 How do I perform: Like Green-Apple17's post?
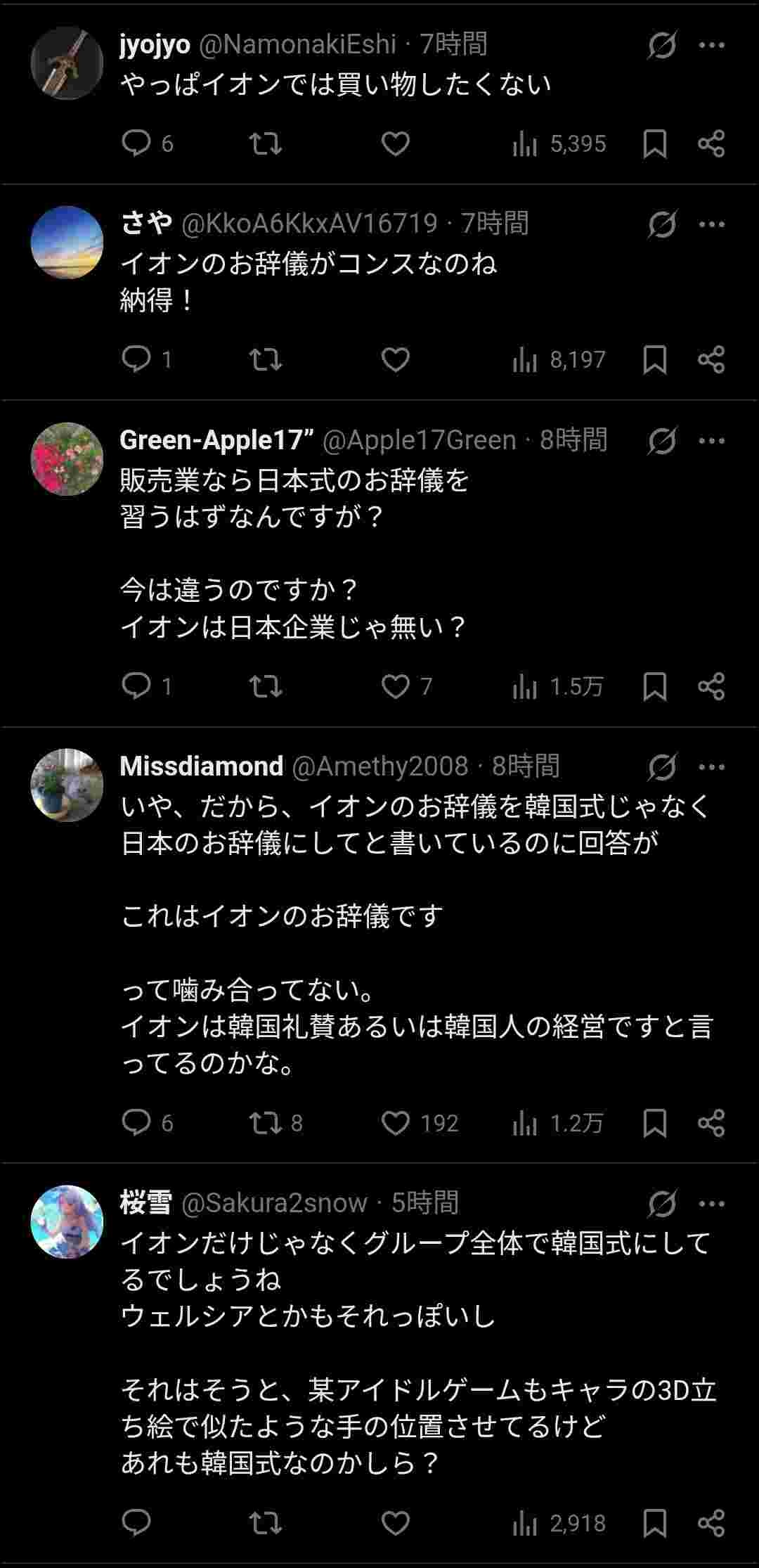[x=396, y=686]
